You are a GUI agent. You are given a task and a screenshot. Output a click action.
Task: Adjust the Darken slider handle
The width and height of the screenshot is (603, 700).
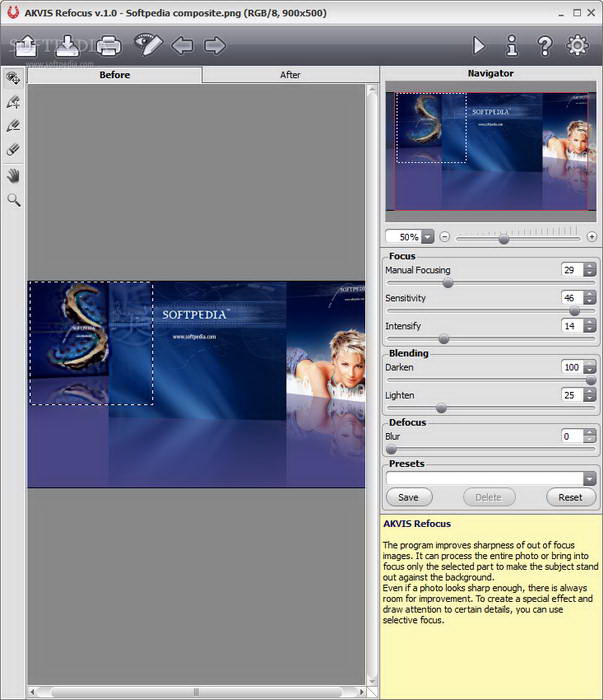tap(591, 380)
